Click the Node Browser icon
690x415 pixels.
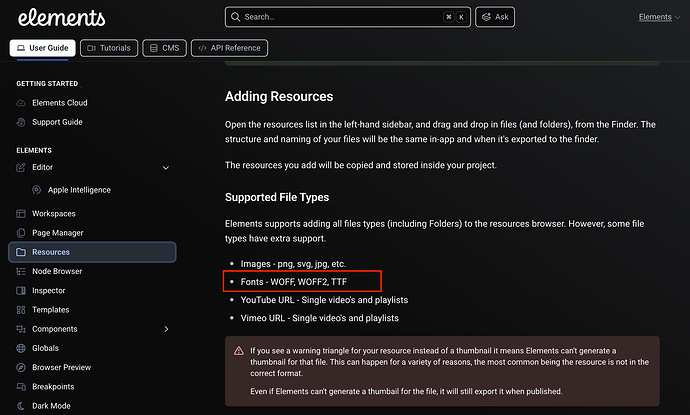click(21, 271)
